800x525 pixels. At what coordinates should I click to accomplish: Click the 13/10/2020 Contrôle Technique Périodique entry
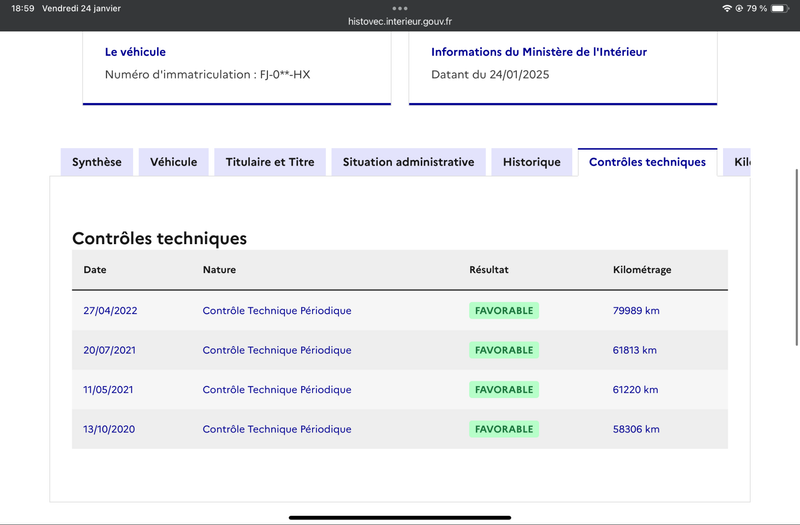[x=277, y=429]
